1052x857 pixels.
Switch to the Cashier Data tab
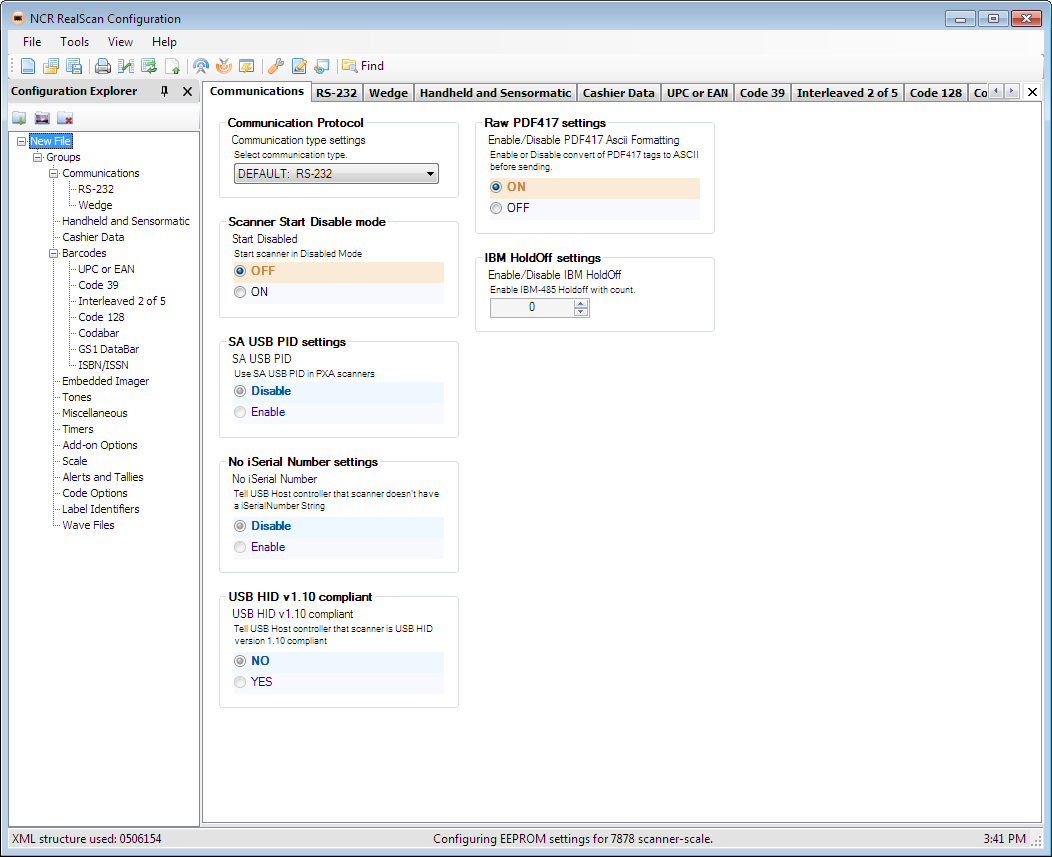pyautogui.click(x=619, y=93)
